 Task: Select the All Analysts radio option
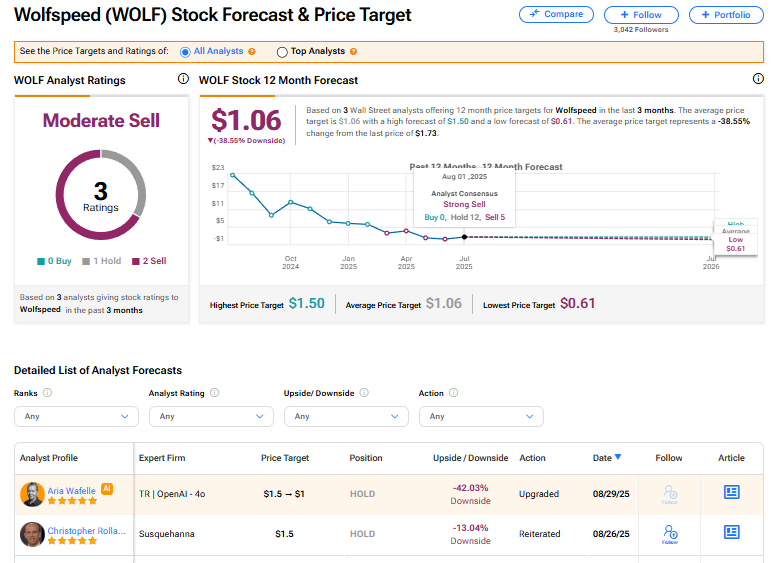click(185, 51)
